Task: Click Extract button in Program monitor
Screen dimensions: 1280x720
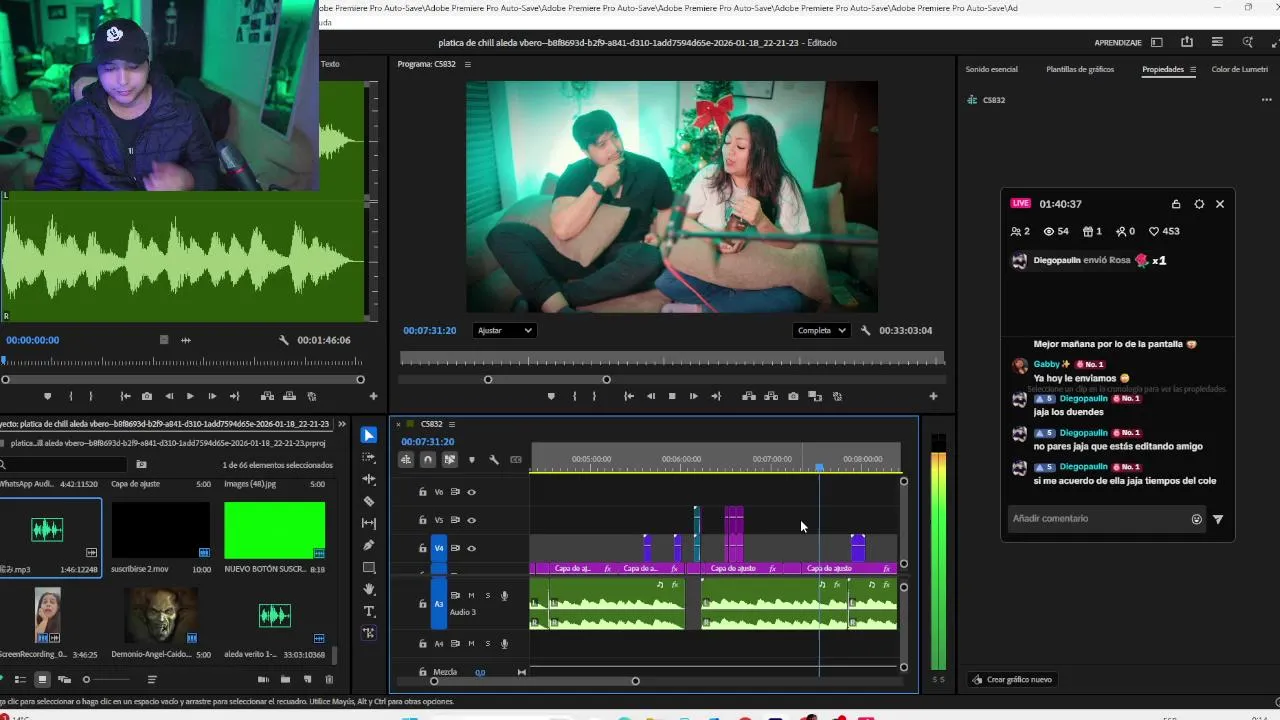Action: click(771, 396)
